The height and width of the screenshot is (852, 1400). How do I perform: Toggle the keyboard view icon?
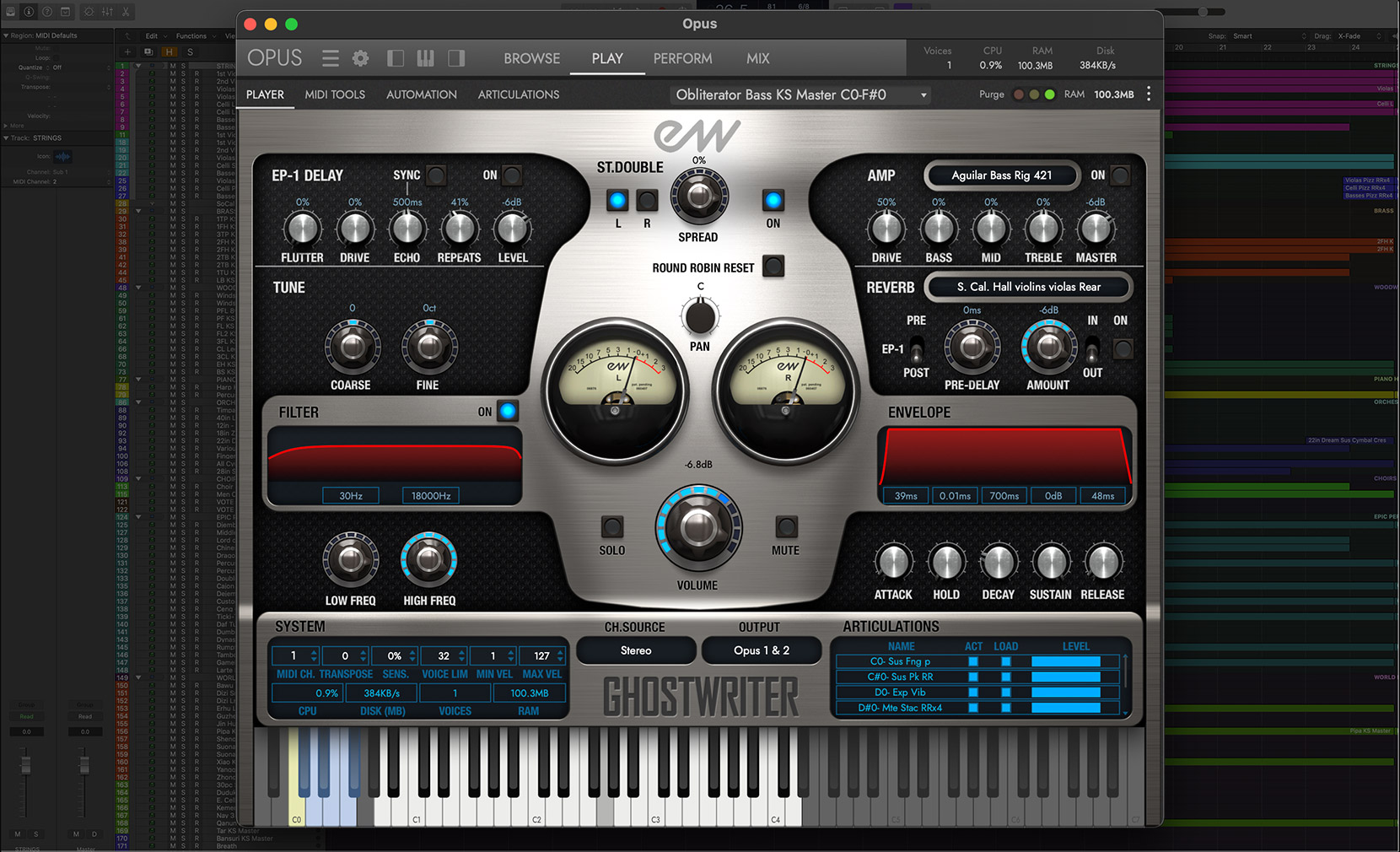tap(425, 58)
